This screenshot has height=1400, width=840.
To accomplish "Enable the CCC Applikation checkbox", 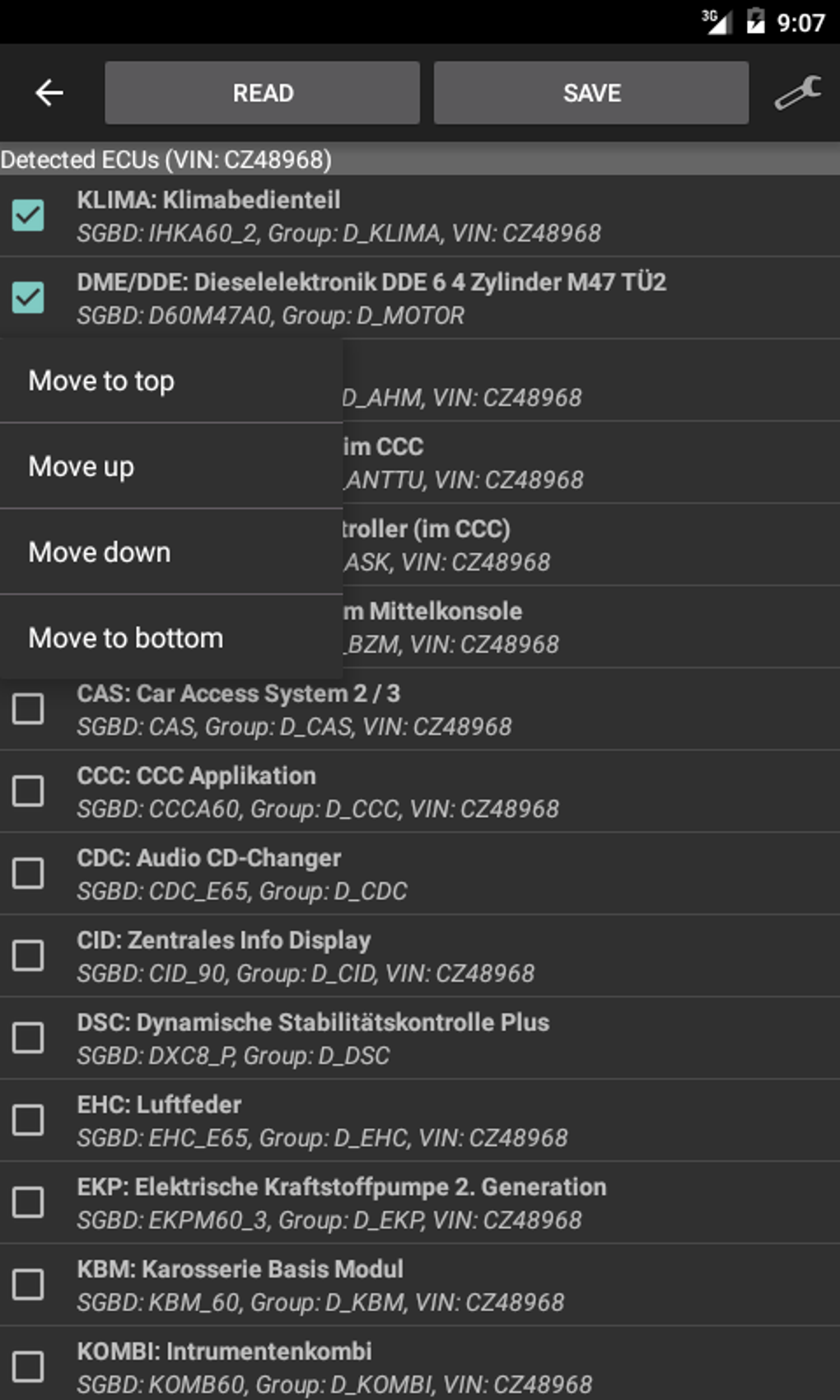I will 28,791.
